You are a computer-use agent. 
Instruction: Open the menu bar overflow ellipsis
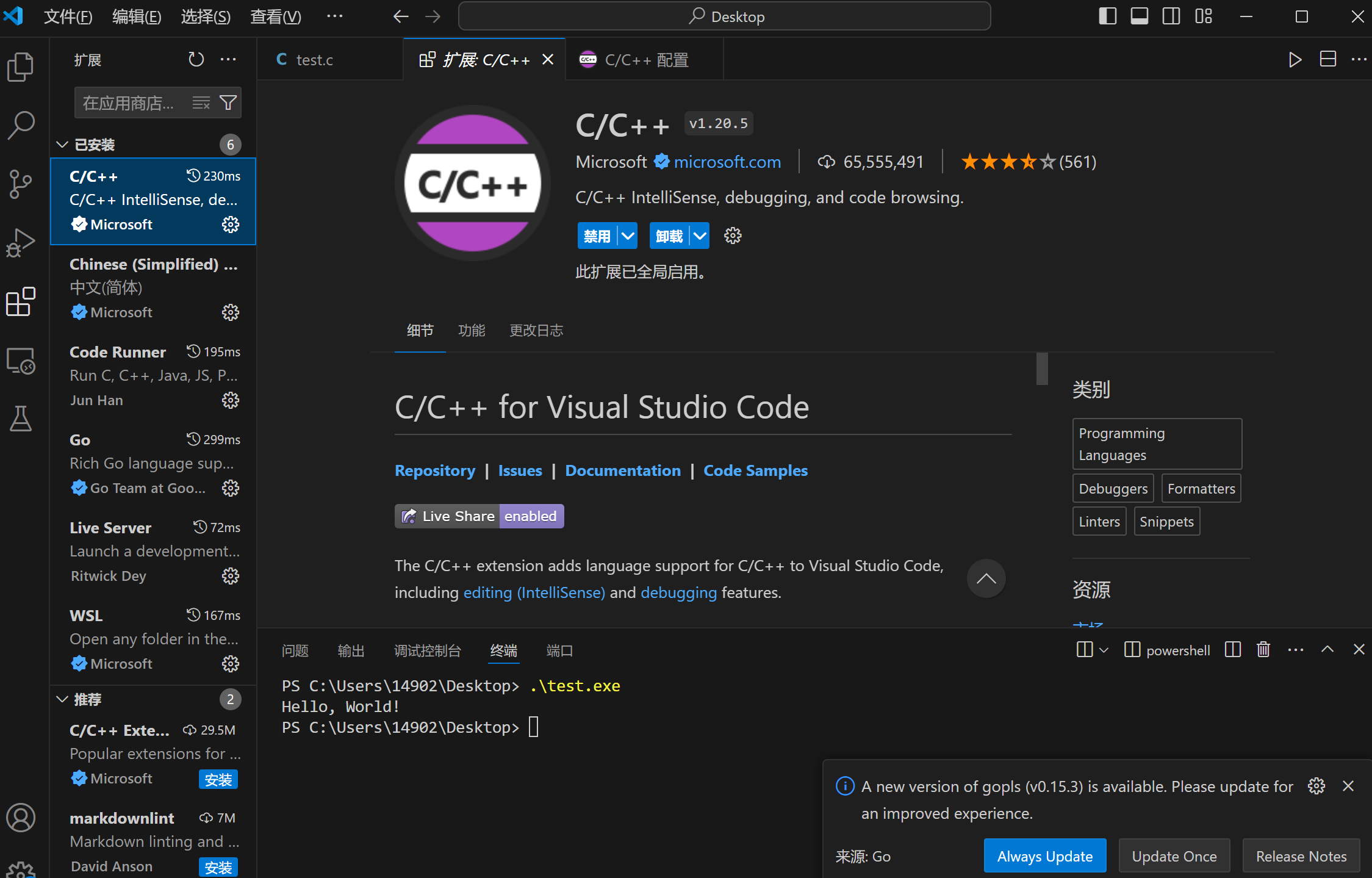pos(334,16)
